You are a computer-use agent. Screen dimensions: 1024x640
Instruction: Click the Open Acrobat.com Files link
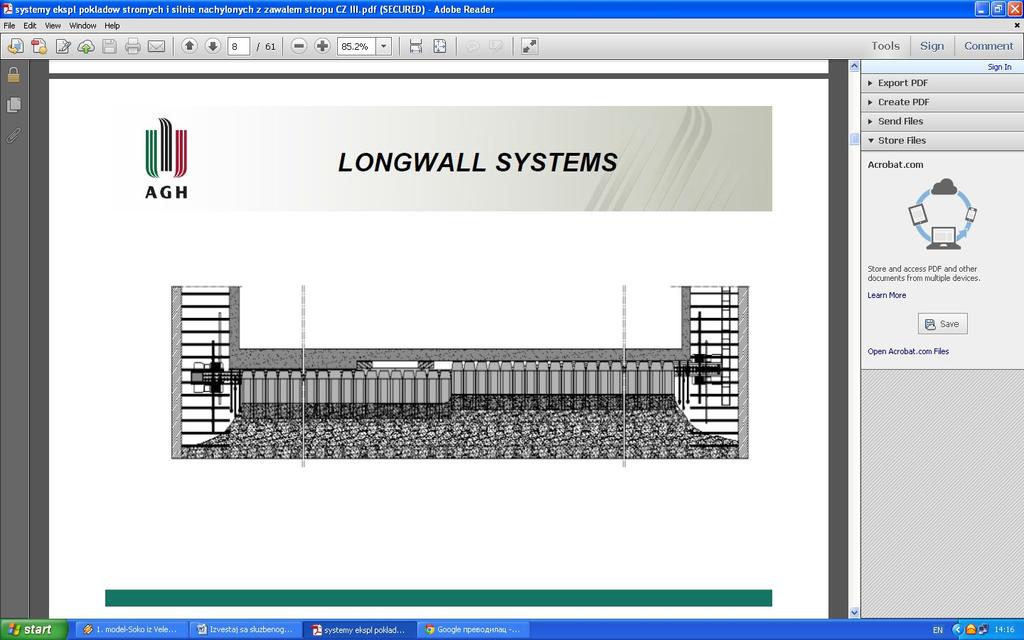tap(908, 351)
